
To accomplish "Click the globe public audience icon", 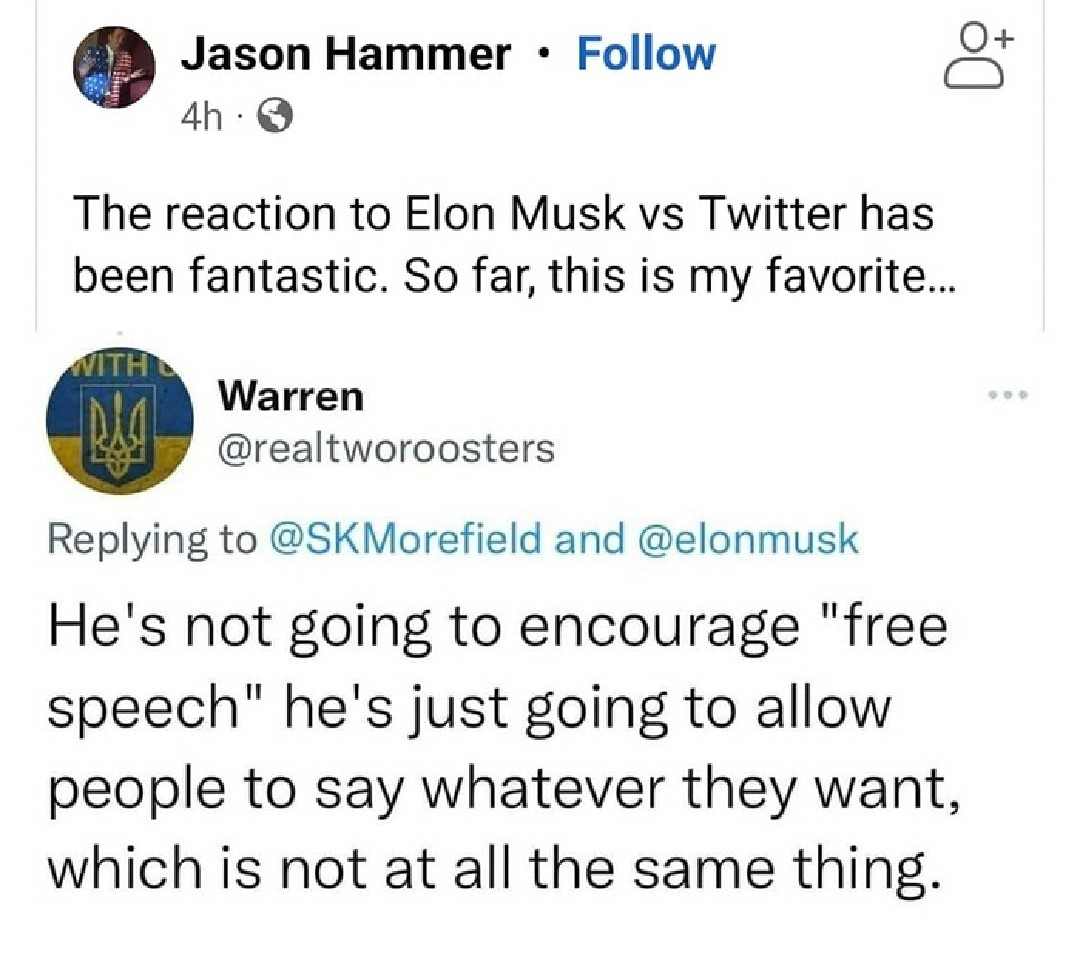I will tap(275, 116).
